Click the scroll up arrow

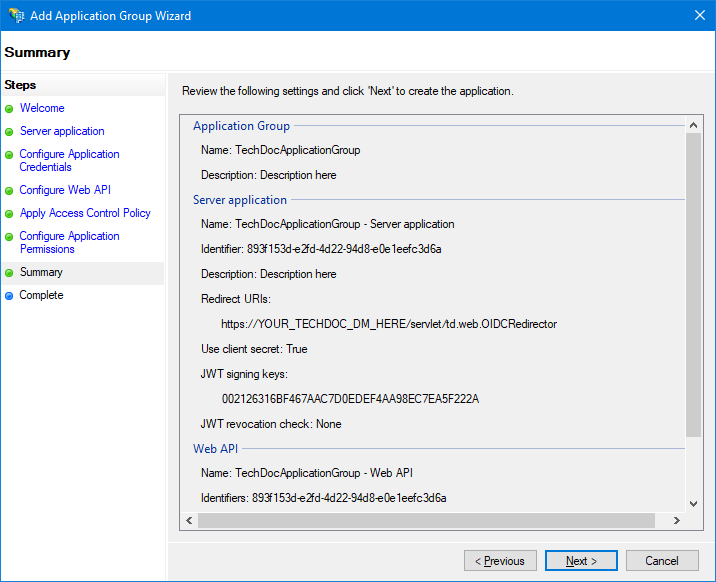pyautogui.click(x=693, y=125)
